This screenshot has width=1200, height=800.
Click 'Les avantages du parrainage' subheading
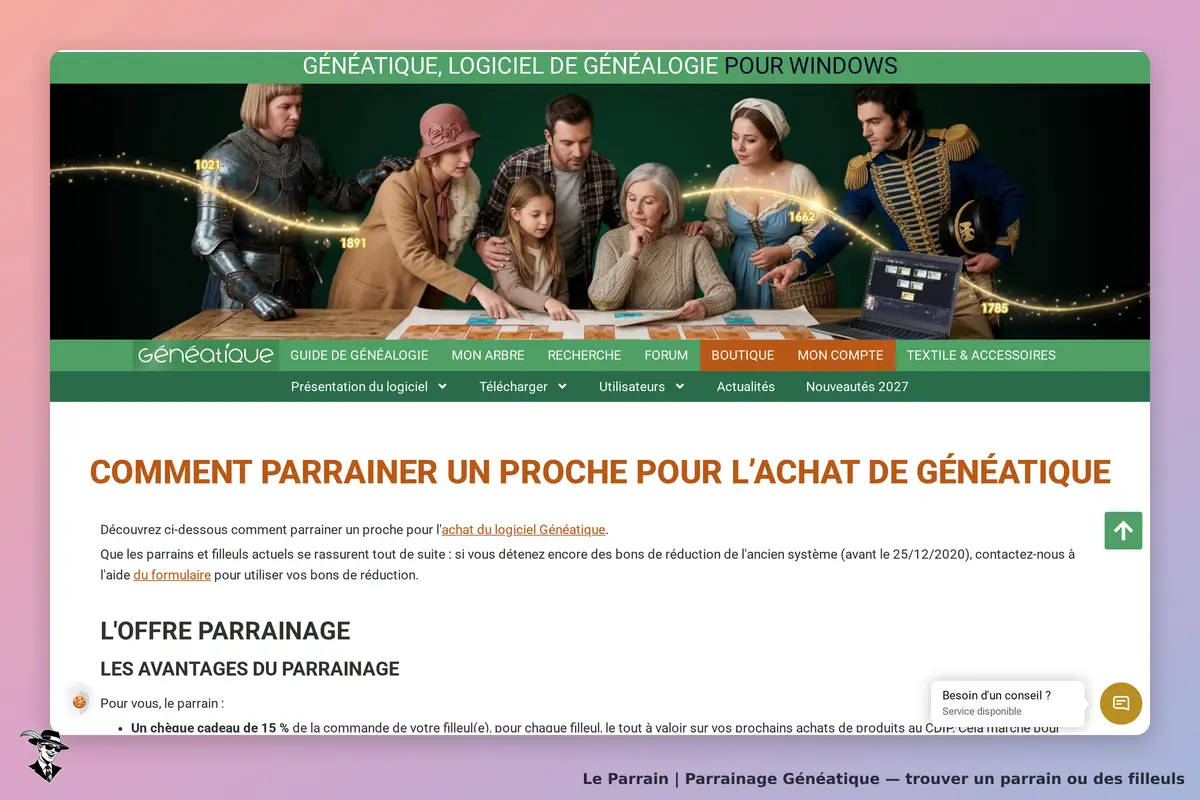250,669
